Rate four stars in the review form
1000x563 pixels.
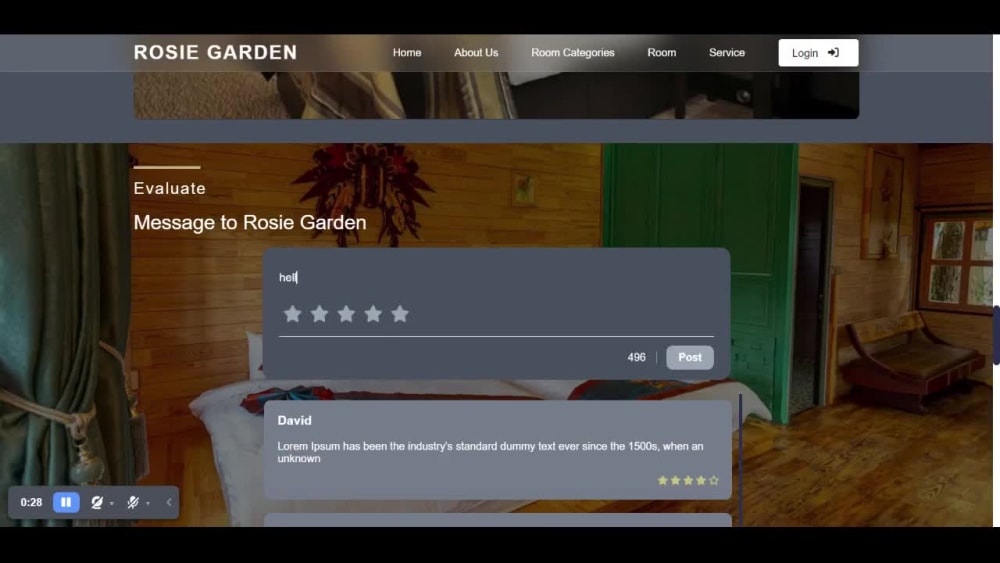pyautogui.click(x=373, y=314)
